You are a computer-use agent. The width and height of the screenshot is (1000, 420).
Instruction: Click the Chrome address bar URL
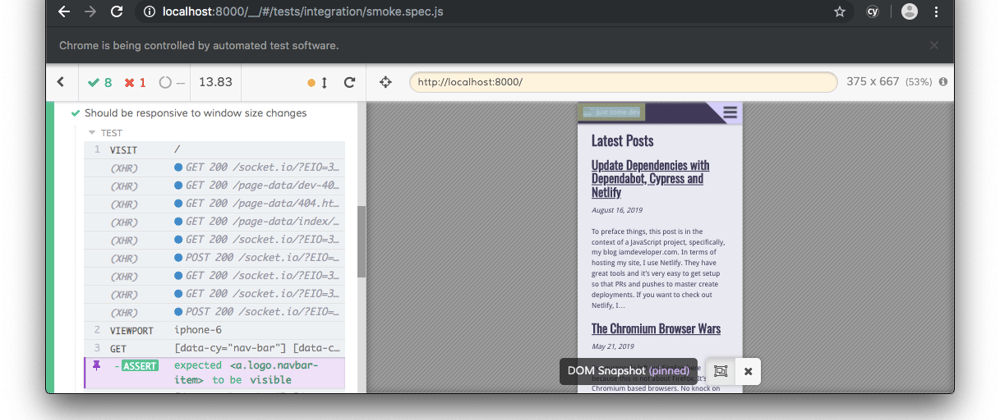(303, 11)
